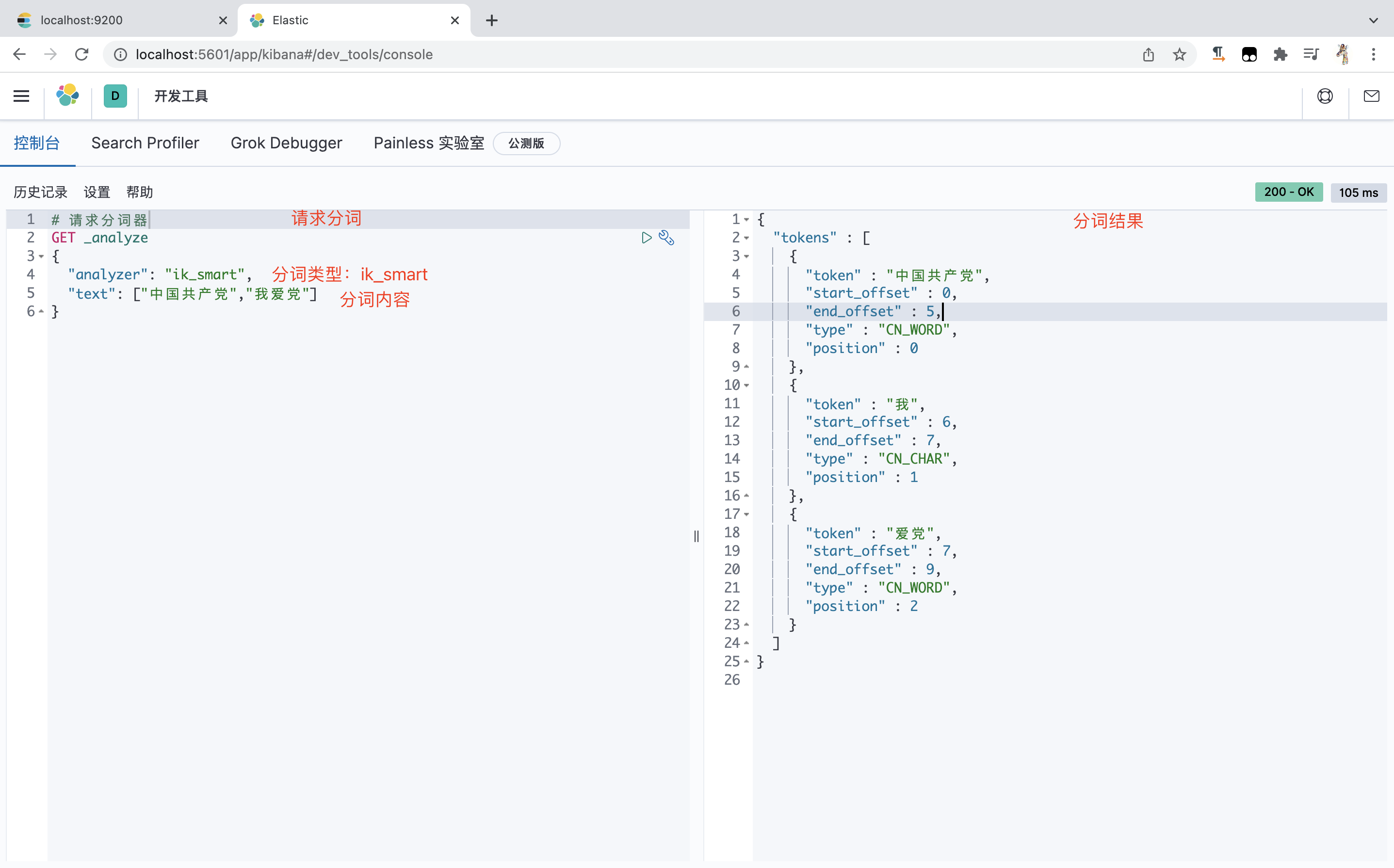Open the Chrome three-dot menu

[1373, 54]
